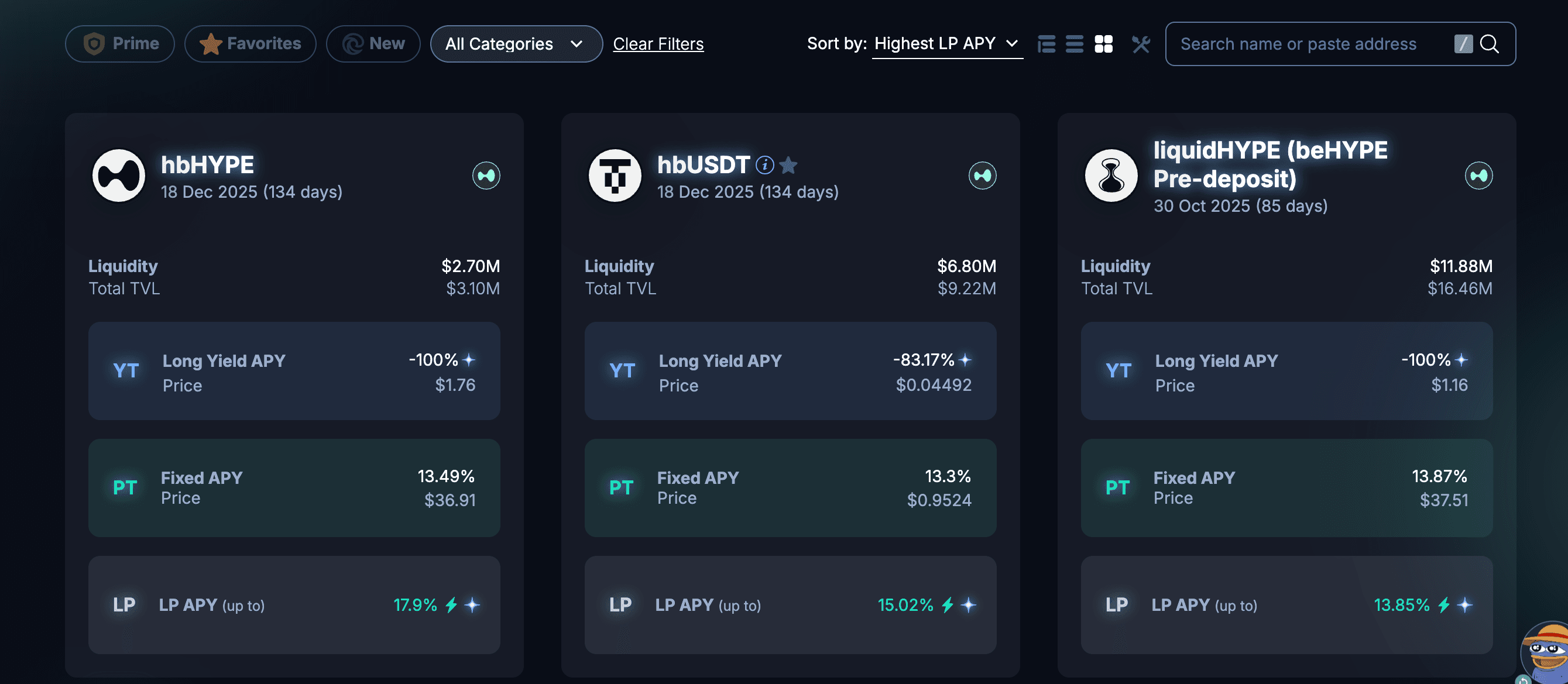Open liquidHYPE YT Long Yield APY panel

(x=1287, y=371)
